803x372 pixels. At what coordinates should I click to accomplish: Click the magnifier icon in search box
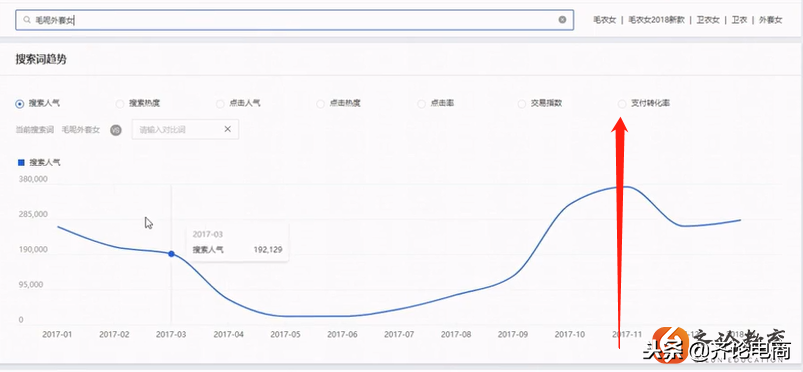pyautogui.click(x=27, y=20)
